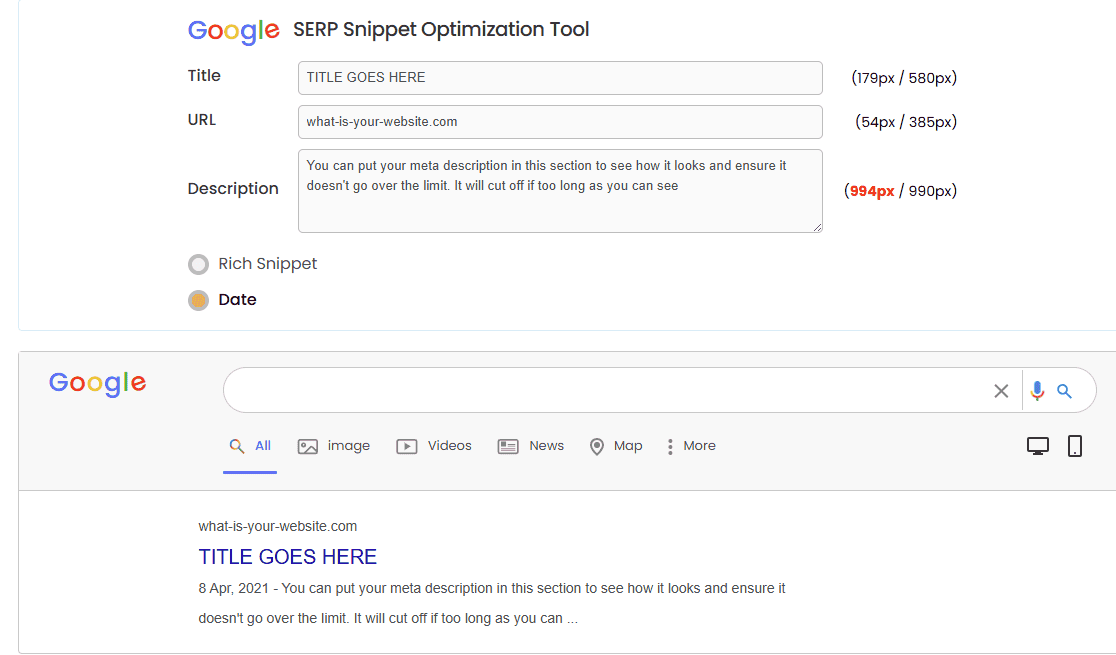Switch to desktop preview monitor icon
This screenshot has height=655, width=1116.
tap(1038, 446)
